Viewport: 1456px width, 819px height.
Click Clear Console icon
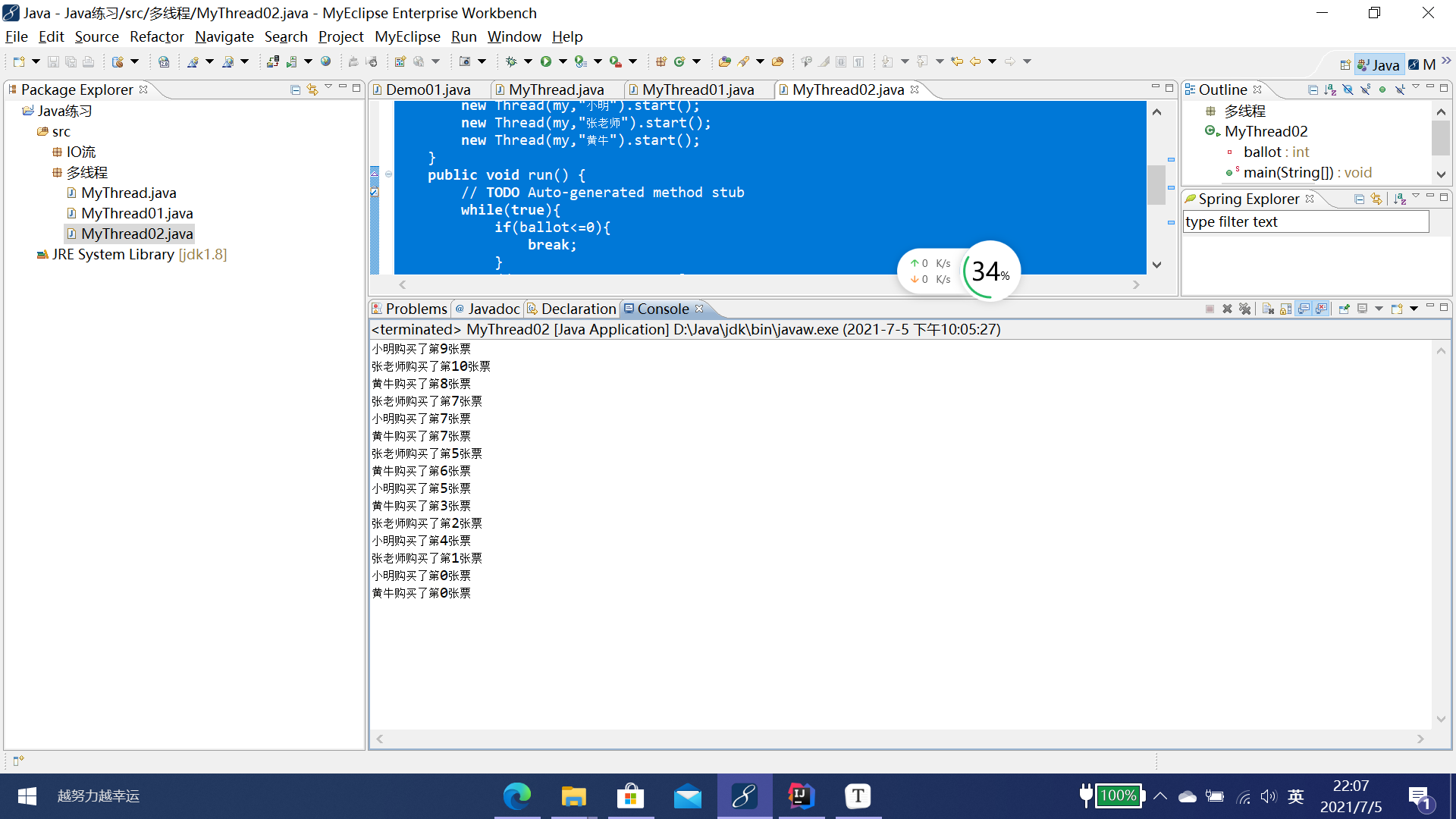[1268, 309]
